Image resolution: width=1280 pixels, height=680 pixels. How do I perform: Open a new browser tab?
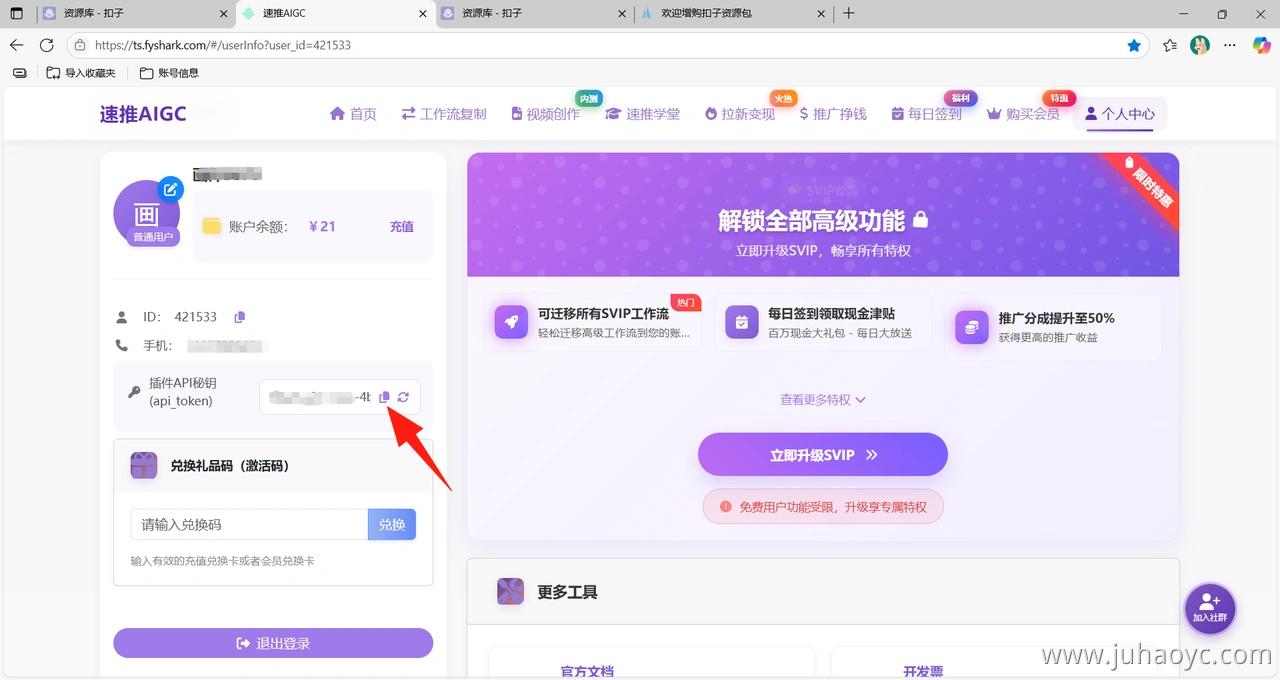coord(849,14)
